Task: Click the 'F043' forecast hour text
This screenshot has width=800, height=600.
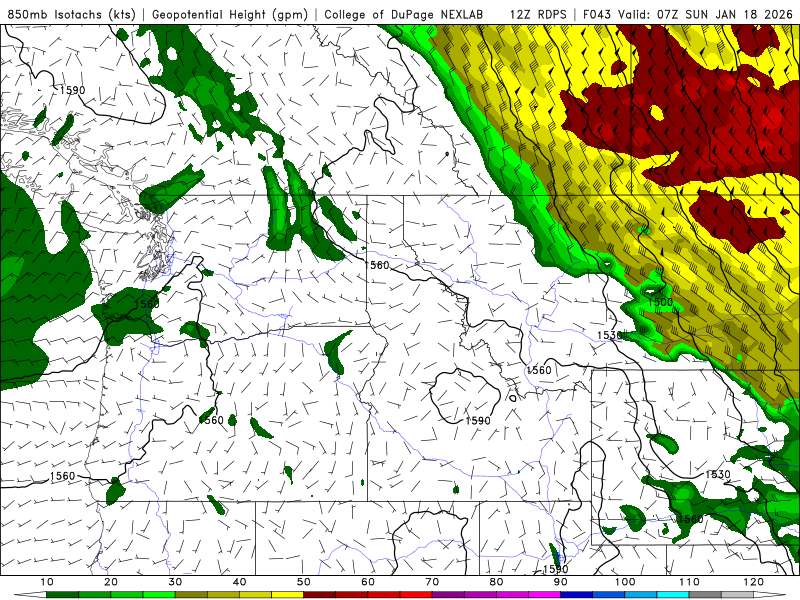Action: pos(597,14)
